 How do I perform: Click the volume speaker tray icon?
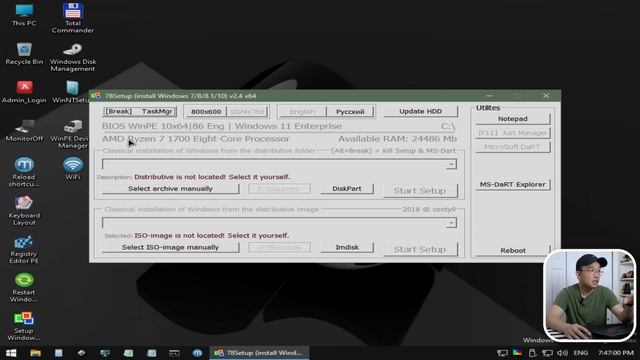coord(562,353)
